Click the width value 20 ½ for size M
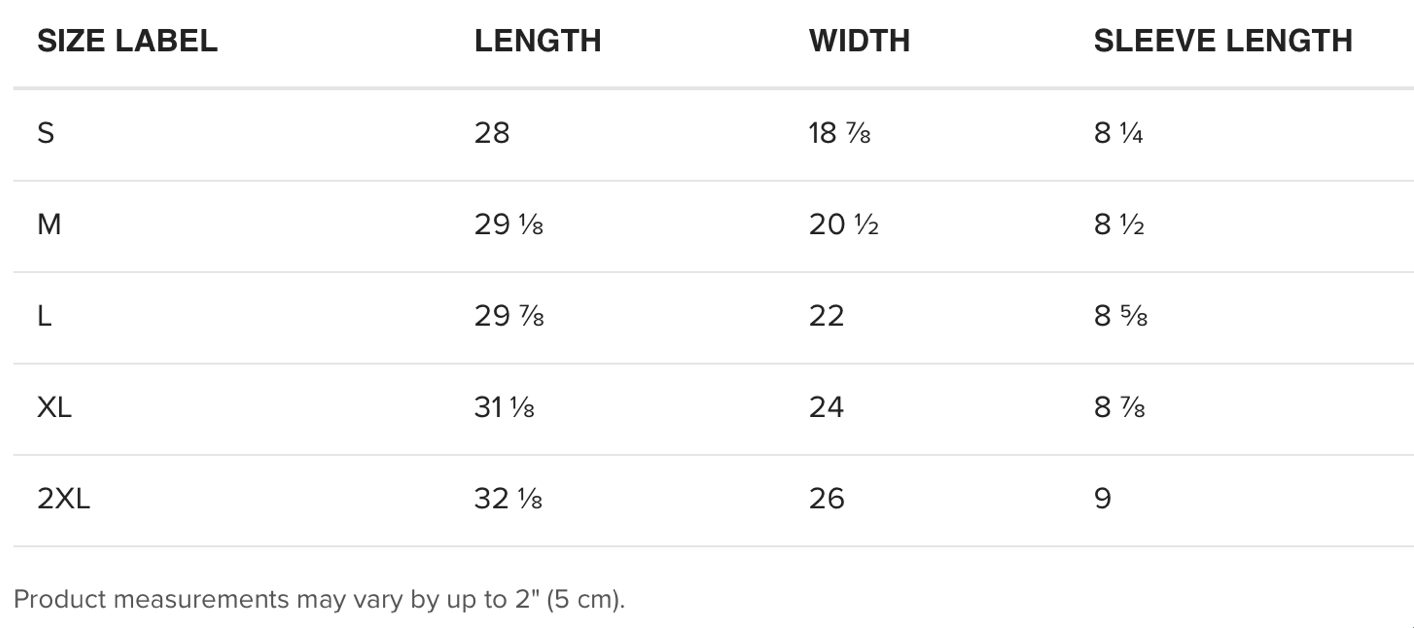 [843, 225]
